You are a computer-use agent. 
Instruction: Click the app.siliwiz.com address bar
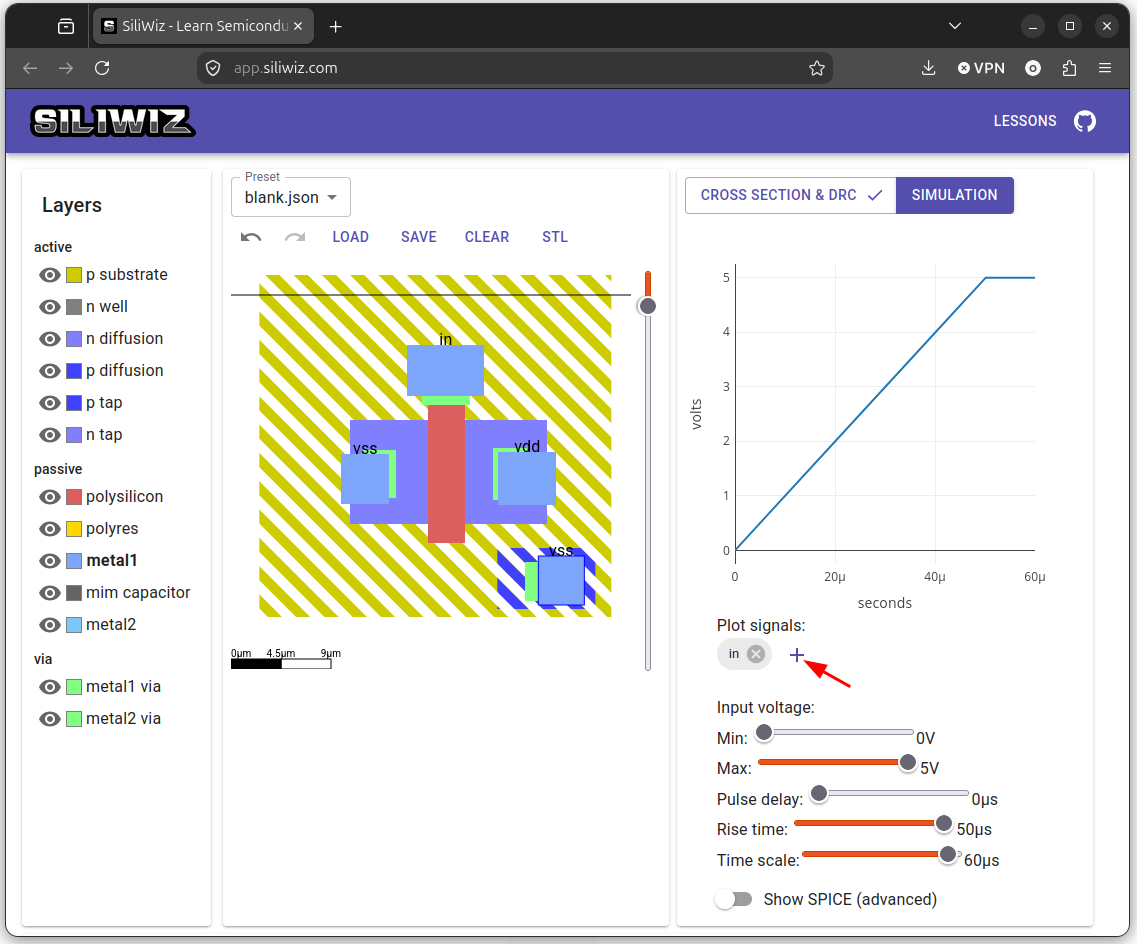(515, 68)
